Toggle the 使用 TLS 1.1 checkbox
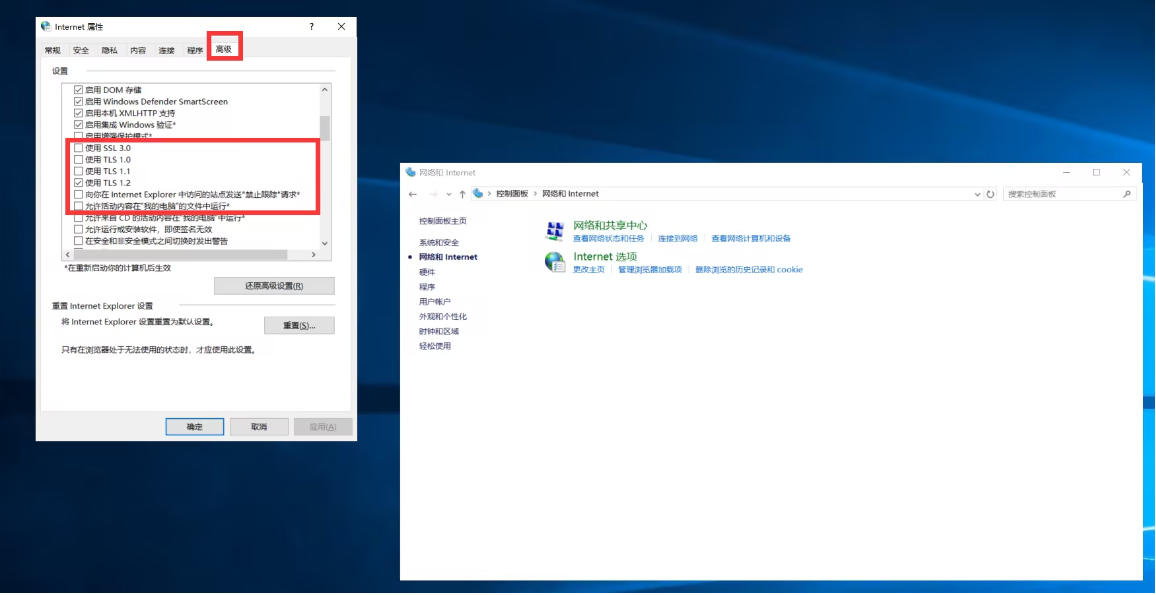Image resolution: width=1156 pixels, height=595 pixels. coord(79,171)
